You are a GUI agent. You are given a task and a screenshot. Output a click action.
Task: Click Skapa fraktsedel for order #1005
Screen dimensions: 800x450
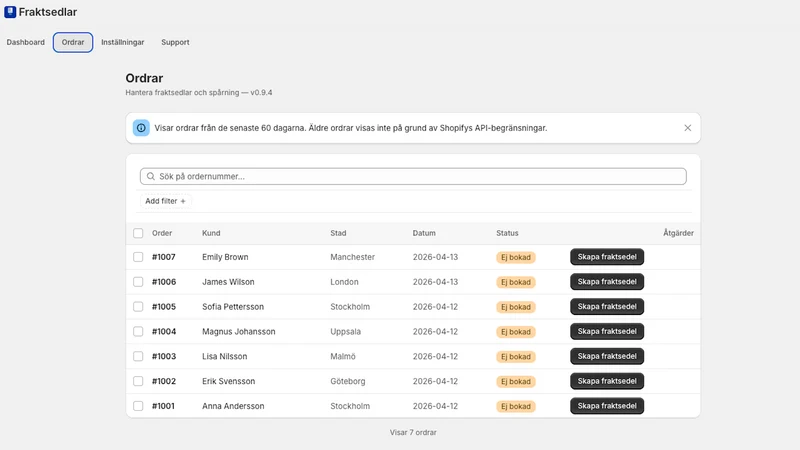(x=607, y=307)
